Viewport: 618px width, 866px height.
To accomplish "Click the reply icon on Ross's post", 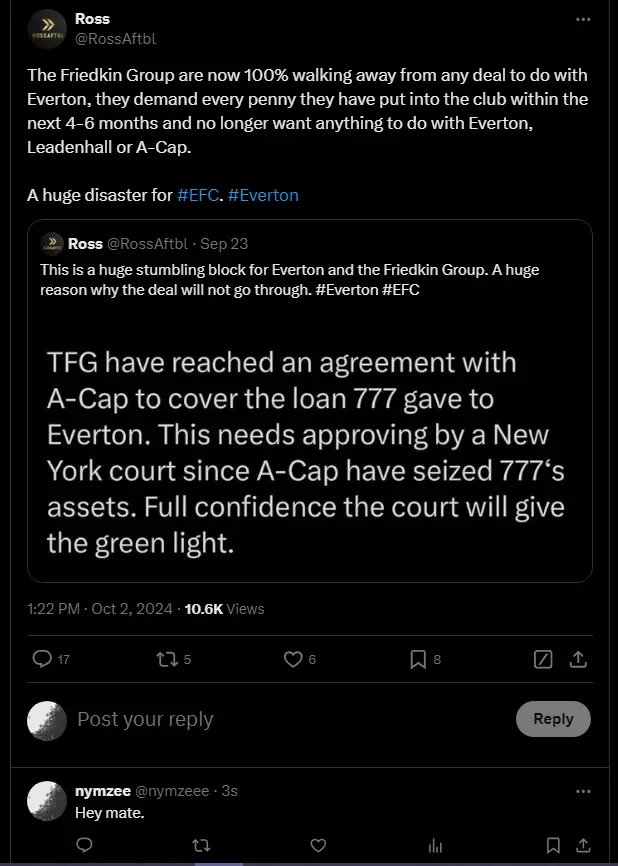I will click(x=42, y=659).
